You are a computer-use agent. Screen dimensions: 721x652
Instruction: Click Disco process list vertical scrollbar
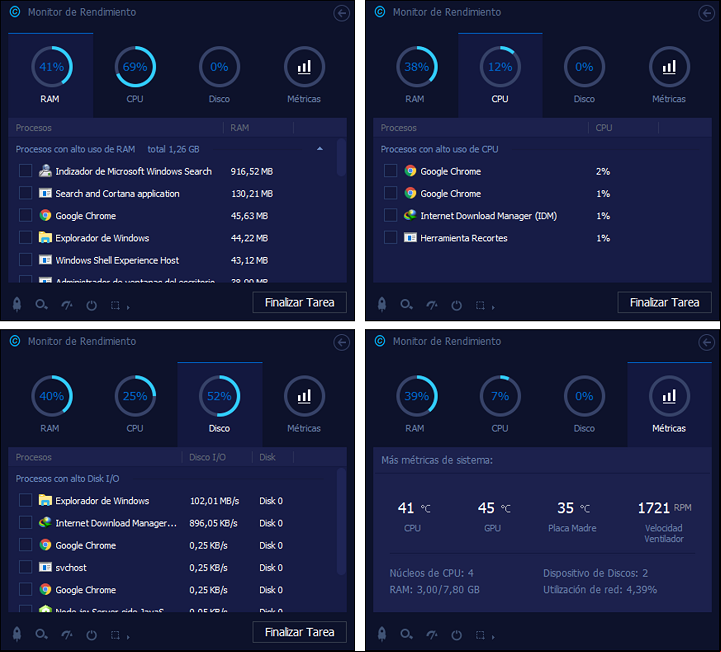tap(341, 522)
